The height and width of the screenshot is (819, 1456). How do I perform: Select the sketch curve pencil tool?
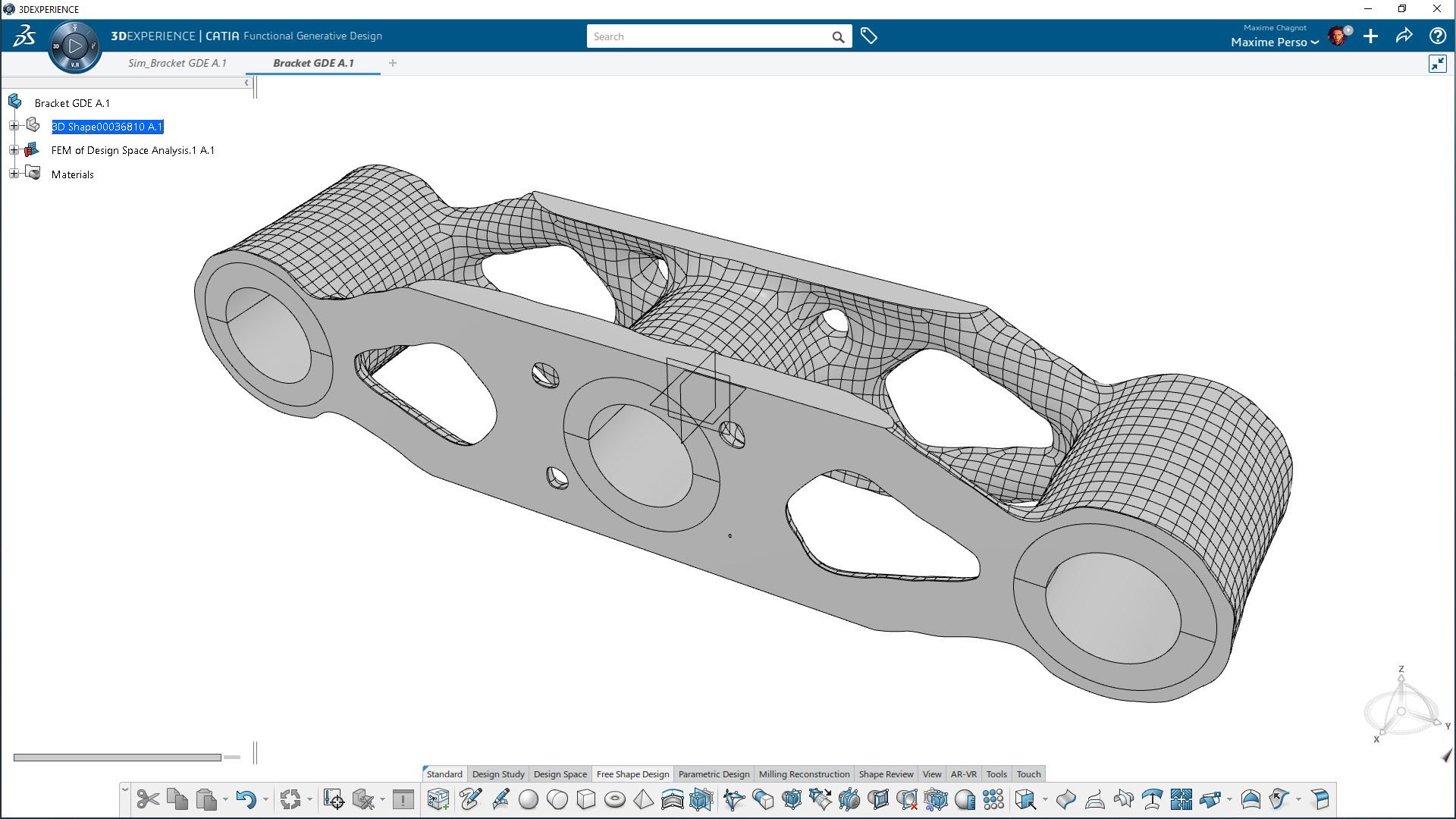tap(470, 799)
